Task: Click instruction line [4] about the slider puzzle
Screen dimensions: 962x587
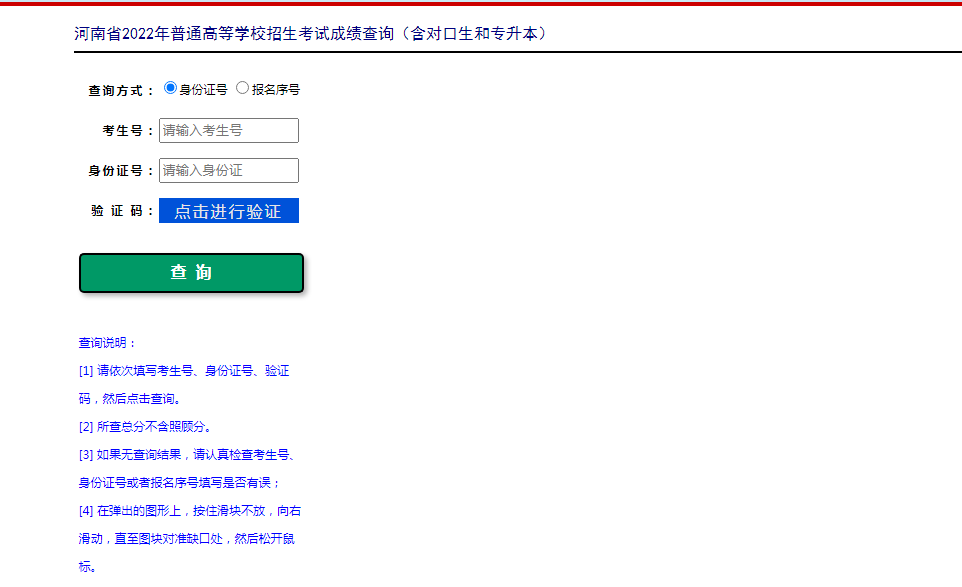Action: pyautogui.click(x=190, y=510)
